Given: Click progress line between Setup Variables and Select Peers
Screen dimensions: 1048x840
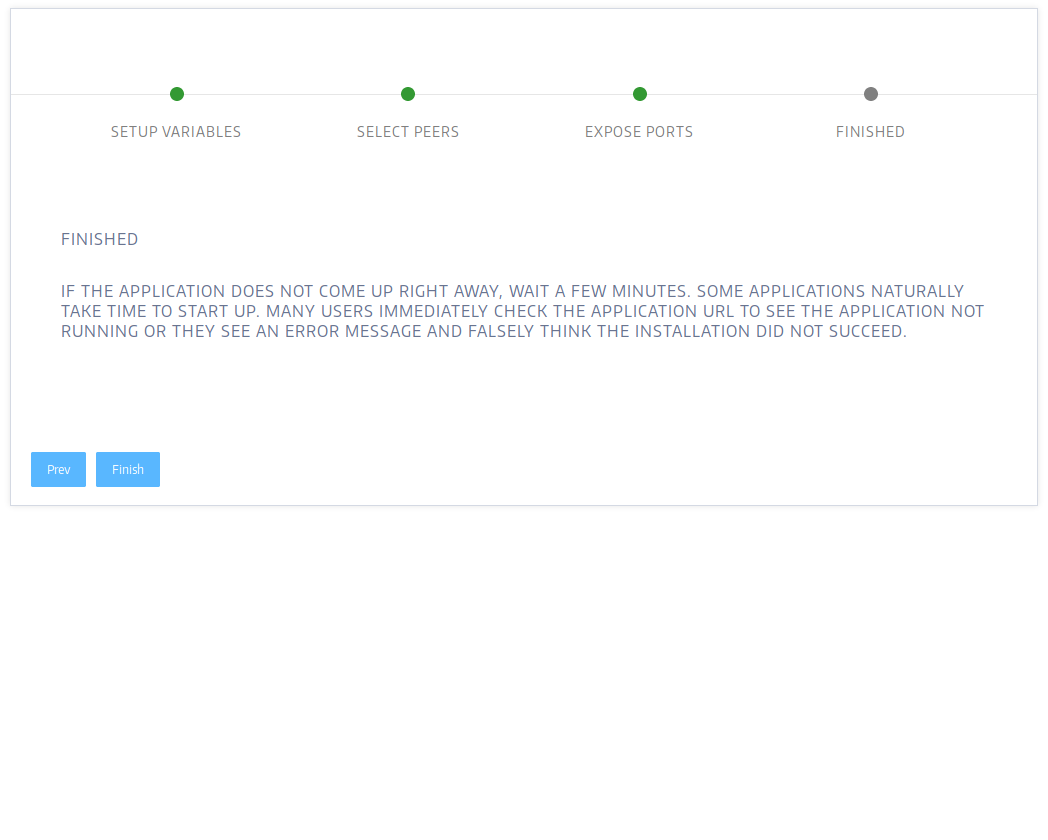Looking at the screenshot, I should click(292, 94).
